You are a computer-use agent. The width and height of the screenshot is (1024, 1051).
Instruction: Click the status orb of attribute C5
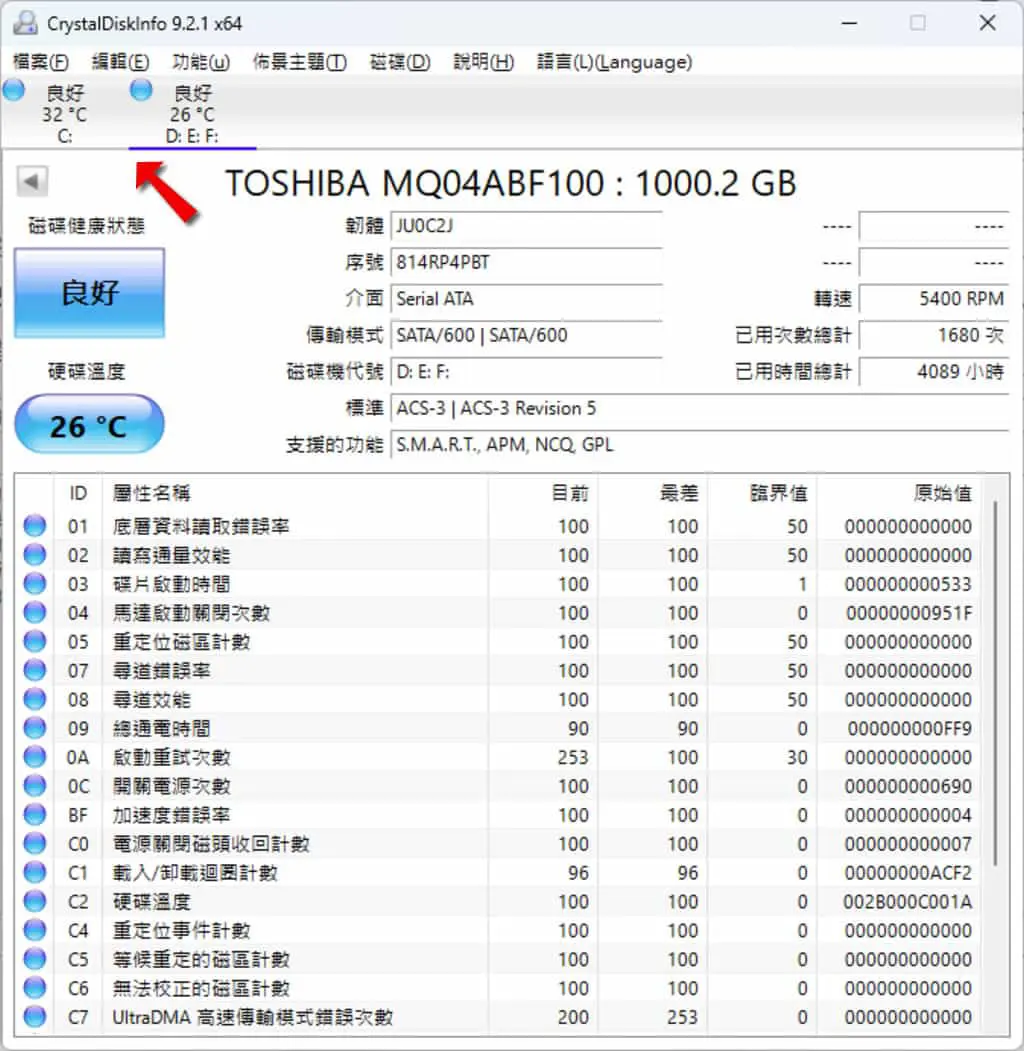coord(35,959)
